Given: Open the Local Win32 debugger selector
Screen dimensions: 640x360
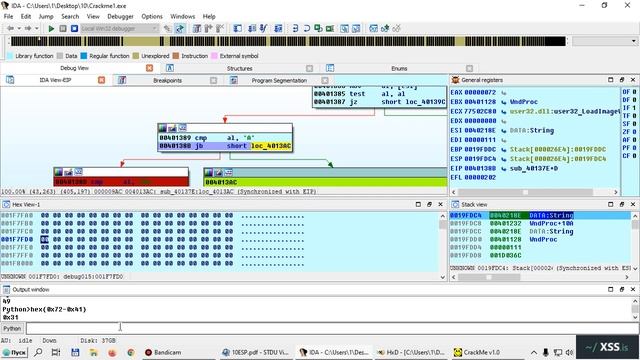Looking at the screenshot, I should pyautogui.click(x=120, y=29).
